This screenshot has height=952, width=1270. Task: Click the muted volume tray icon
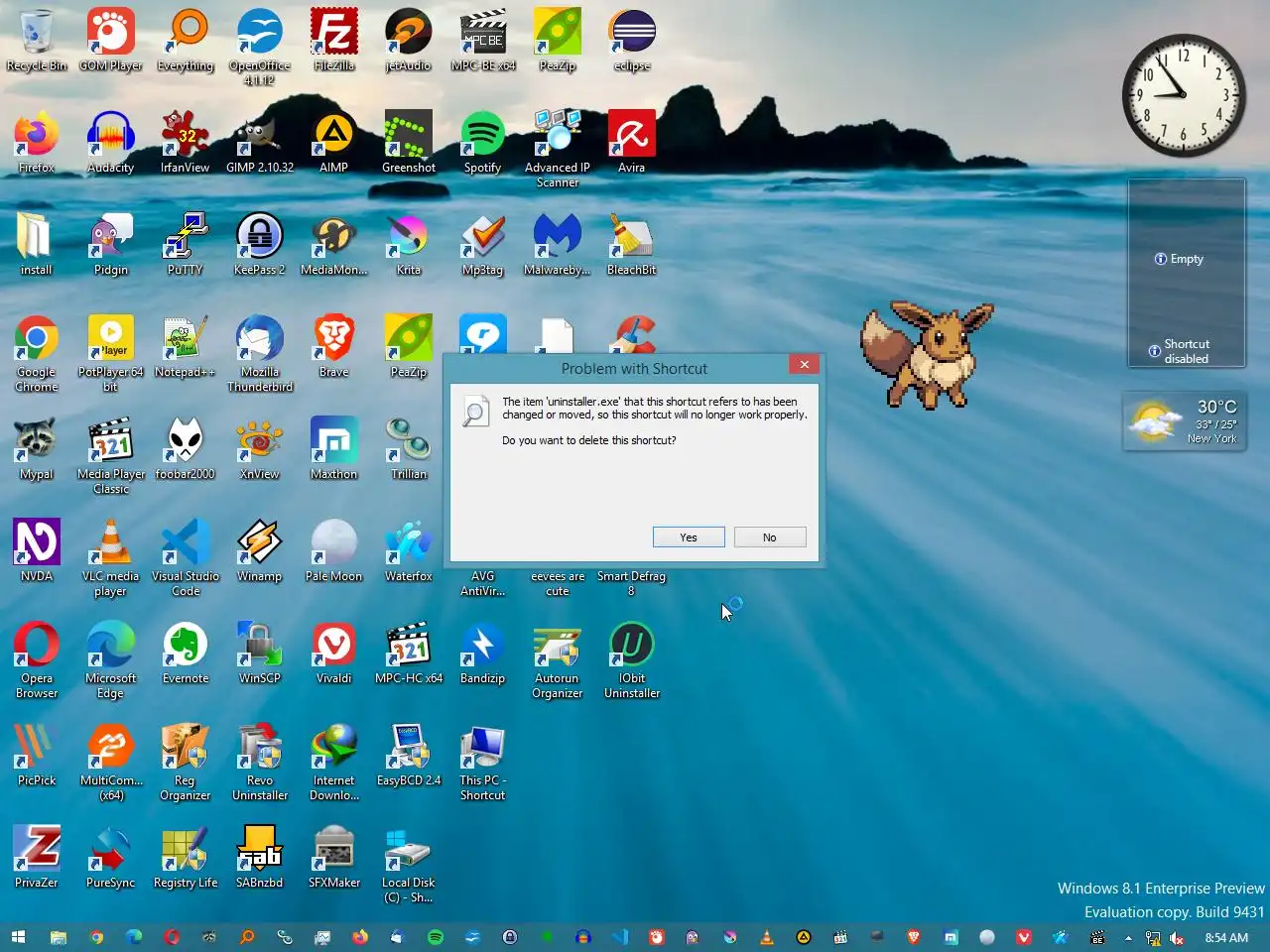1177,938
